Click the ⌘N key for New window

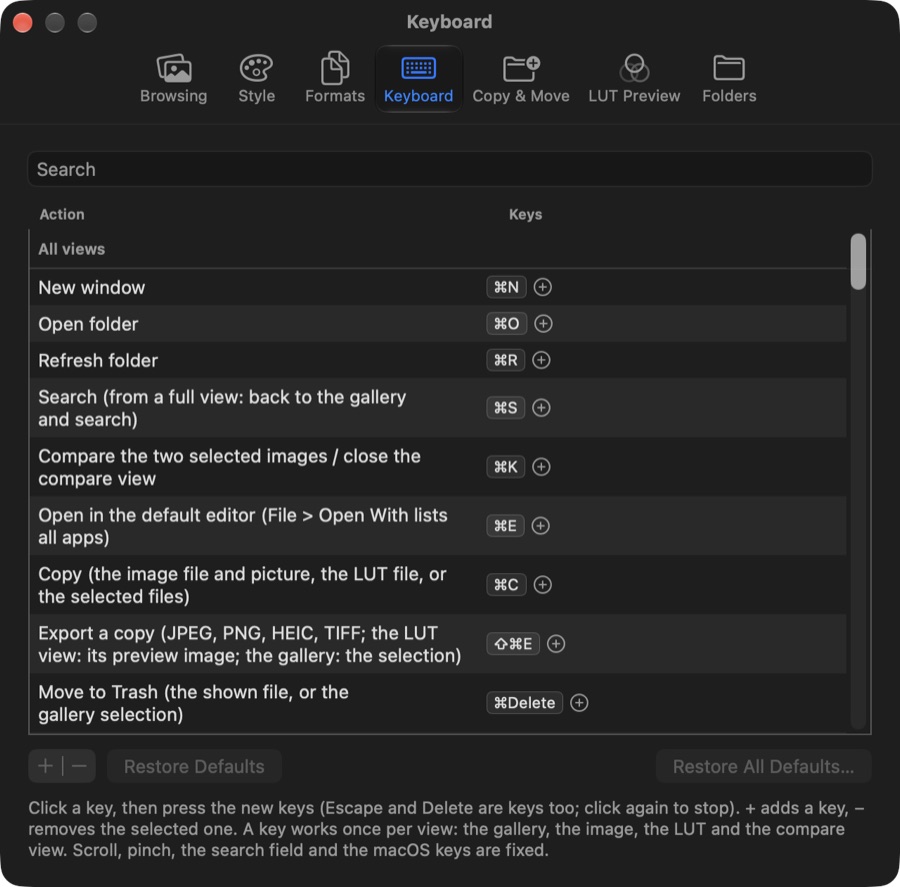point(506,287)
